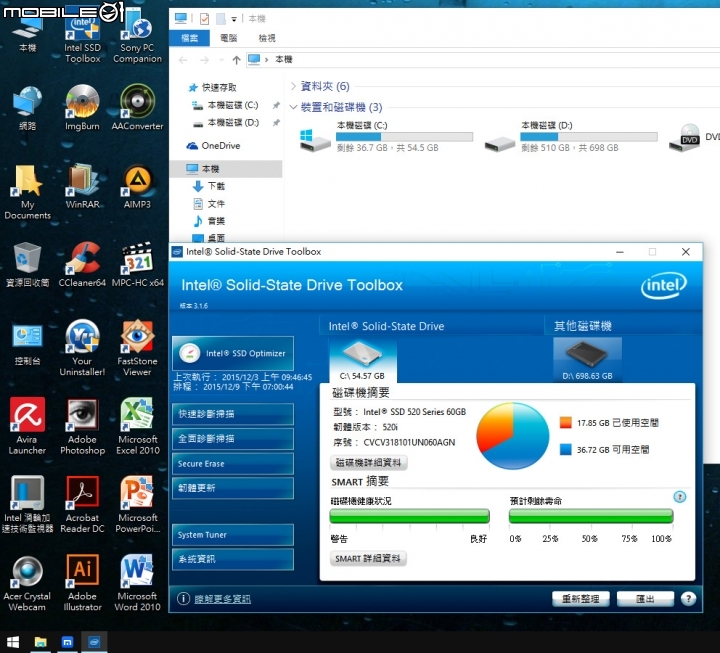The height and width of the screenshot is (653, 720).
Task: Select 本機磁碟 (C:) in Explorer sidebar
Action: coord(233,105)
